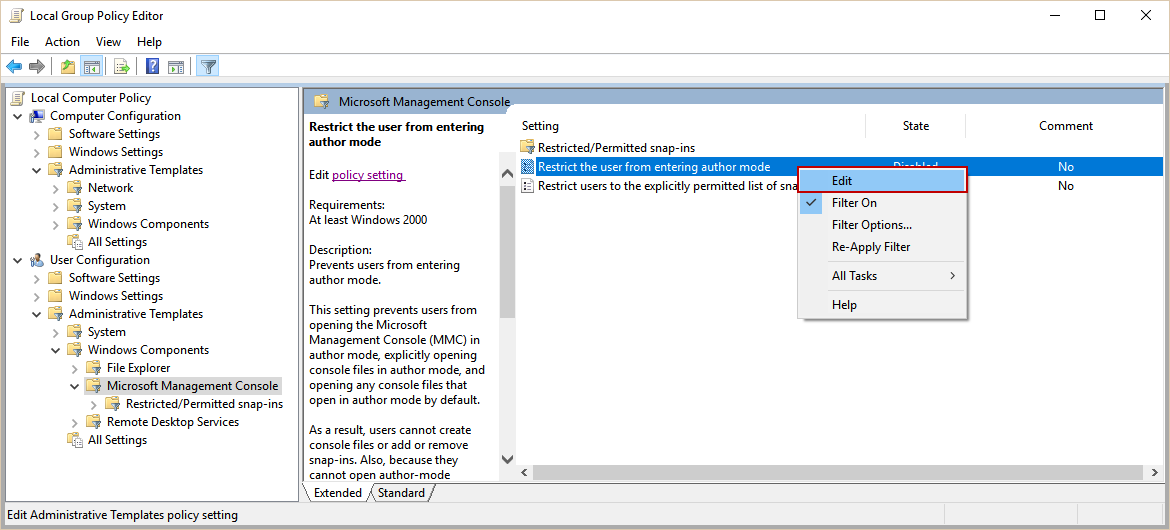The image size is (1170, 530).
Task: Click policy icon of Restrict author mode row
Action: [528, 167]
